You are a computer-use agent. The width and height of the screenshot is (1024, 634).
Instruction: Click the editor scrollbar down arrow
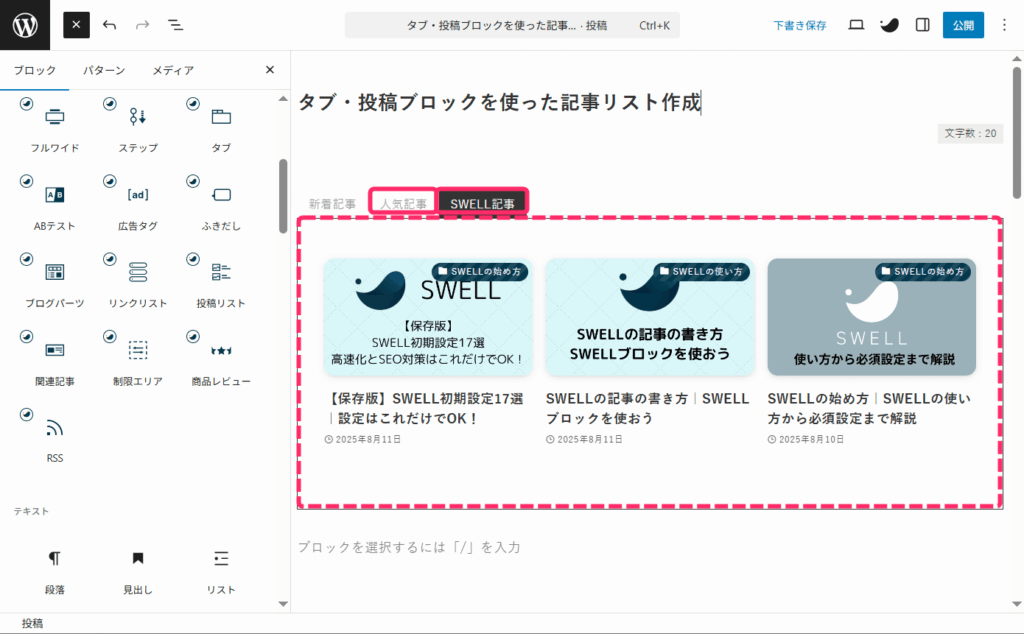click(1017, 604)
